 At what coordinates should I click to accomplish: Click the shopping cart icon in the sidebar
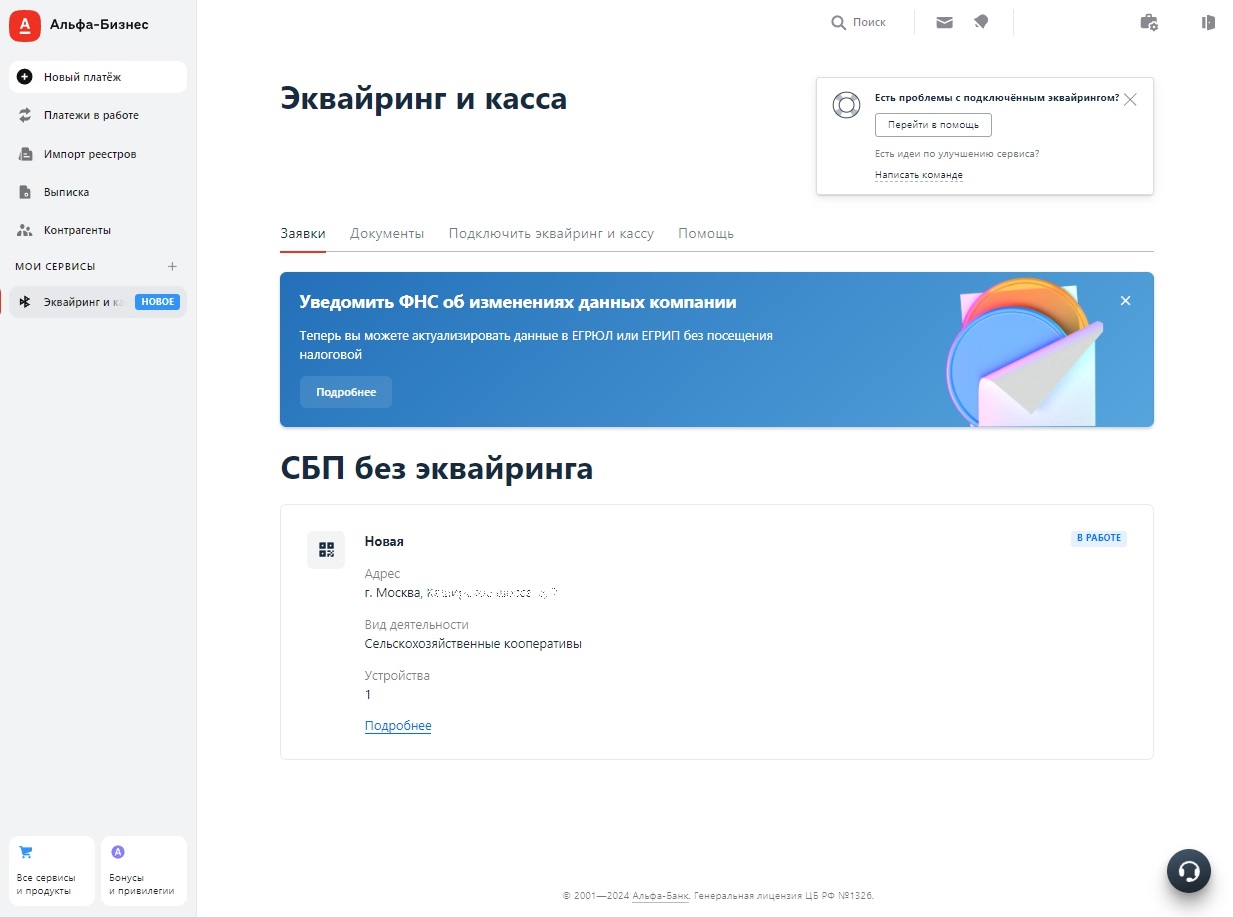coord(26,852)
